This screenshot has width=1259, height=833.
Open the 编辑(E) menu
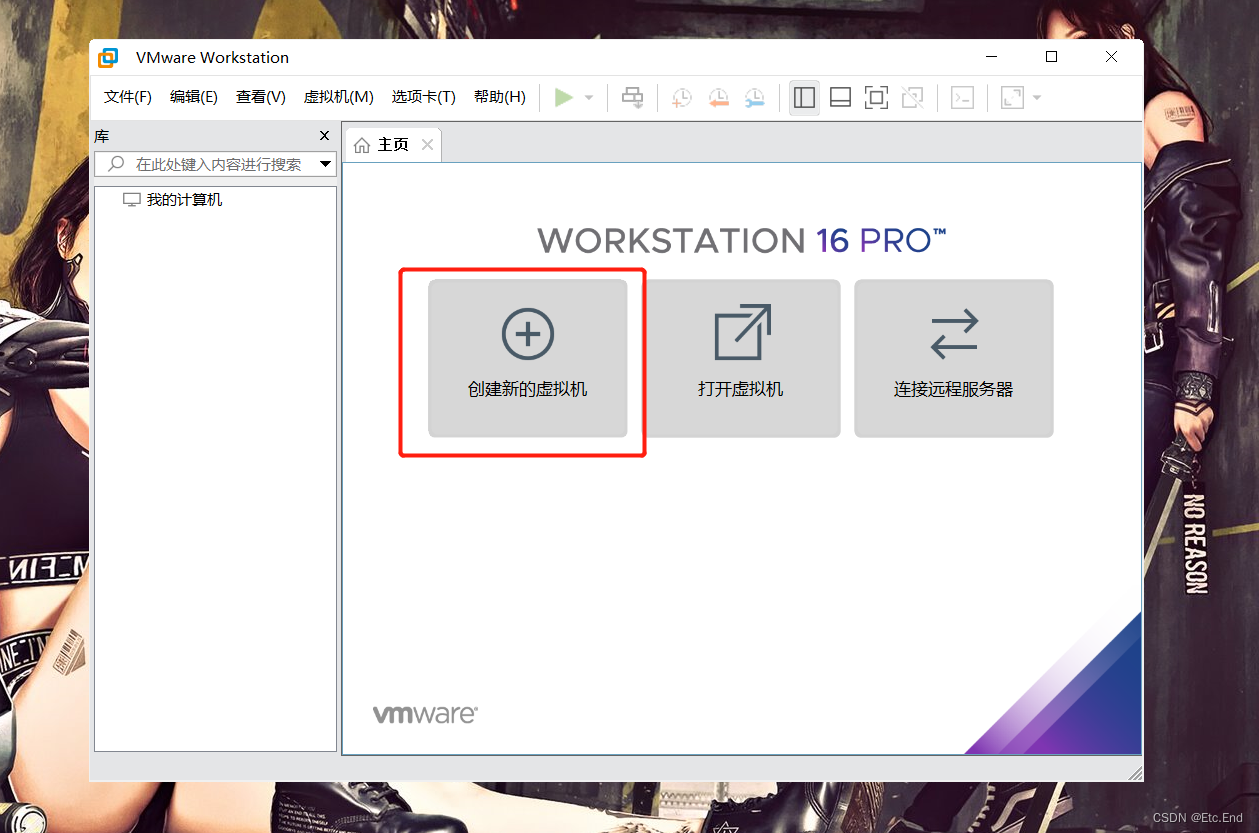point(194,97)
